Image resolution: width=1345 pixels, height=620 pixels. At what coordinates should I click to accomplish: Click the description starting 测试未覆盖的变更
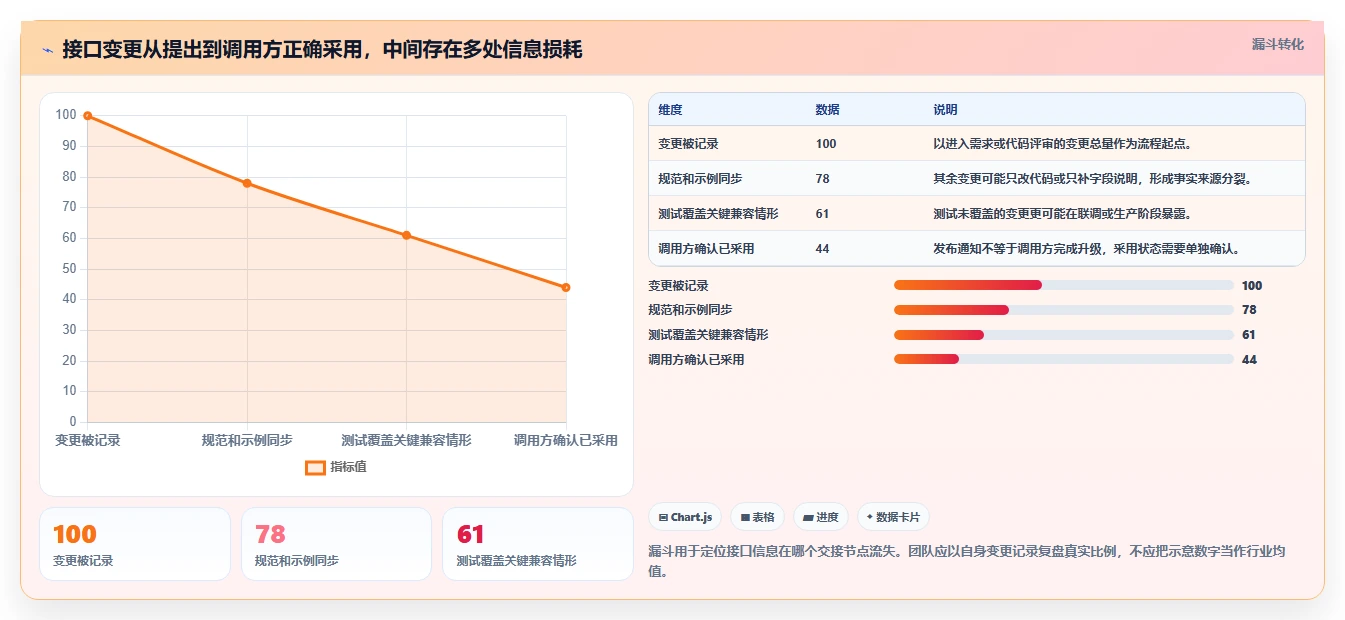tap(1062, 214)
